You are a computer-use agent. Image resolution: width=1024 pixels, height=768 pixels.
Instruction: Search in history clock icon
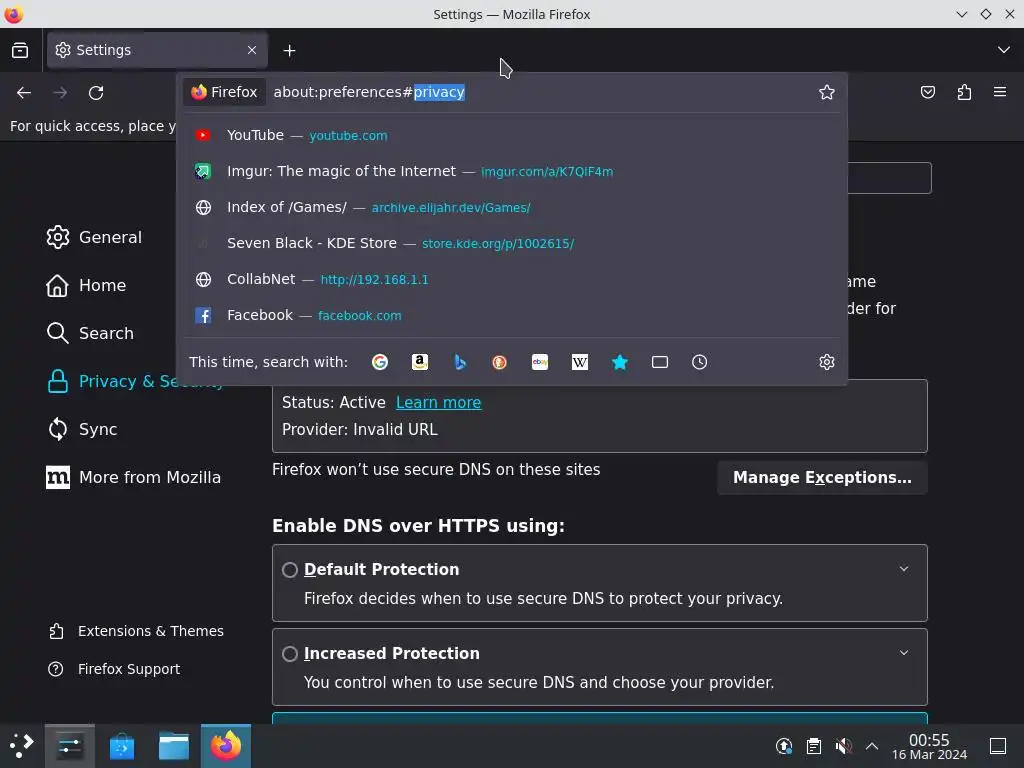coord(699,362)
